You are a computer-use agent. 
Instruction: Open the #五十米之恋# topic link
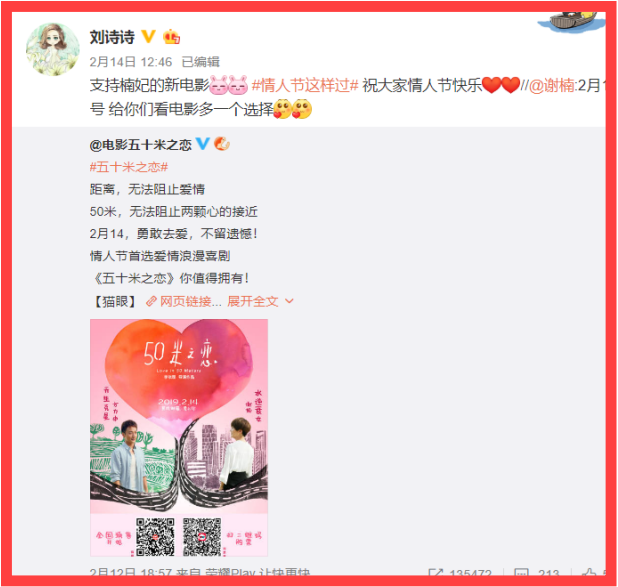click(x=128, y=167)
